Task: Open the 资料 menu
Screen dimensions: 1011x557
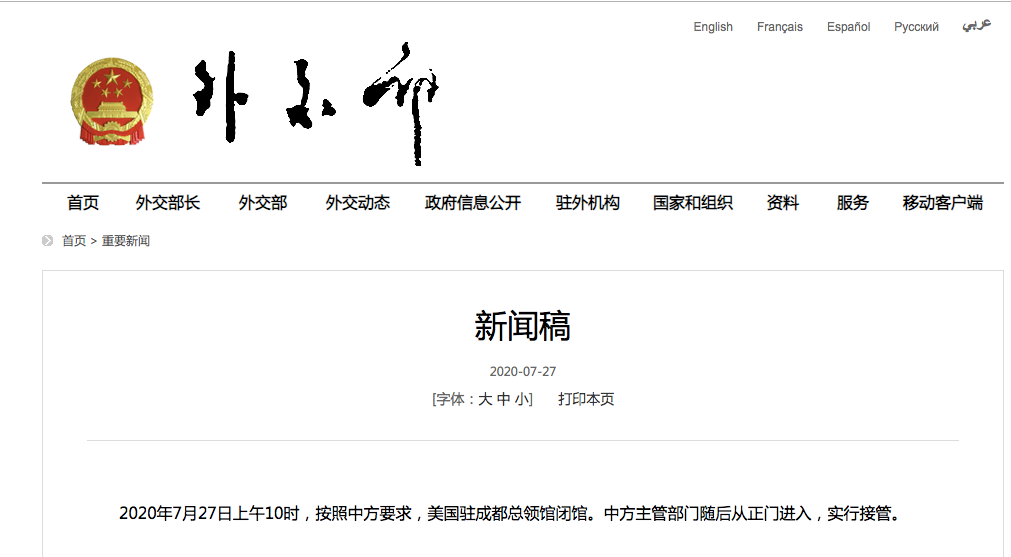Action: point(783,203)
